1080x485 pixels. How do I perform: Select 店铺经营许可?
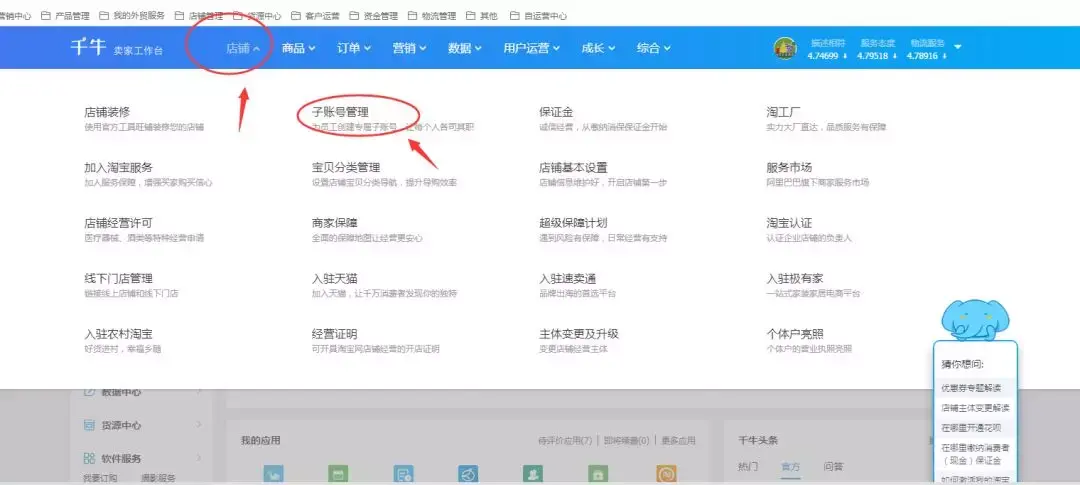point(118,223)
